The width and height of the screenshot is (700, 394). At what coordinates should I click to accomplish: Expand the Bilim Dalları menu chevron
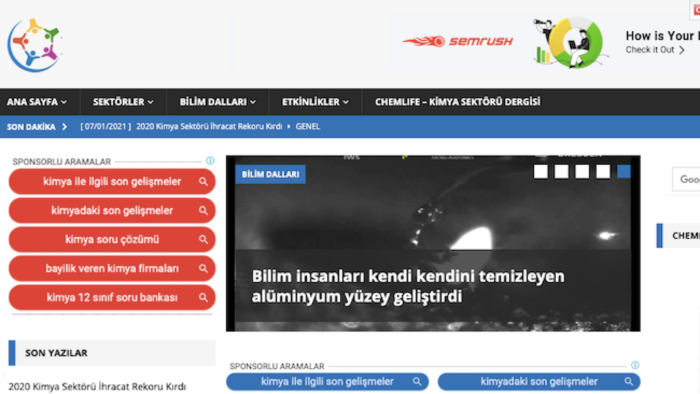coord(253,102)
